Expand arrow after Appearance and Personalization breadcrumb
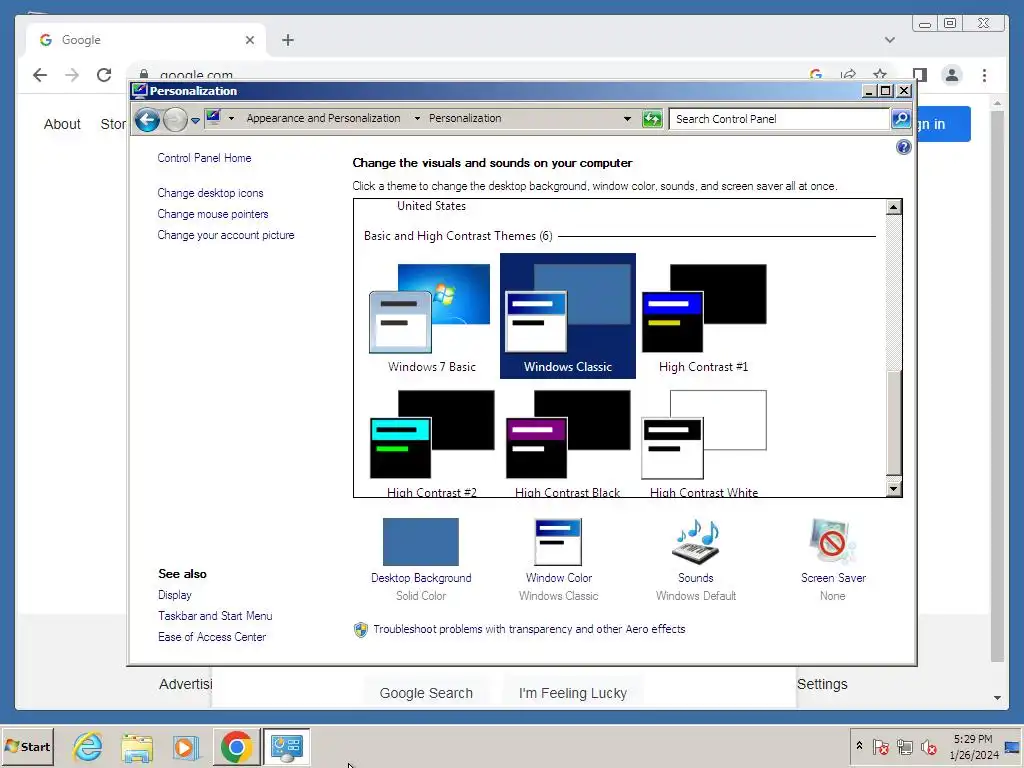This screenshot has width=1024, height=768. [417, 118]
